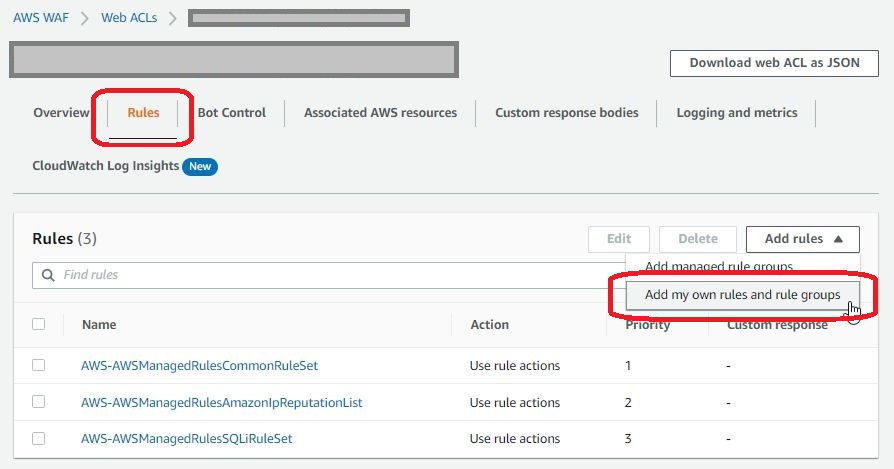Viewport: 894px width, 469px height.
Task: Open AWS-AWSManagedRulesAmazonIpReputationList rule
Action: [222, 403]
